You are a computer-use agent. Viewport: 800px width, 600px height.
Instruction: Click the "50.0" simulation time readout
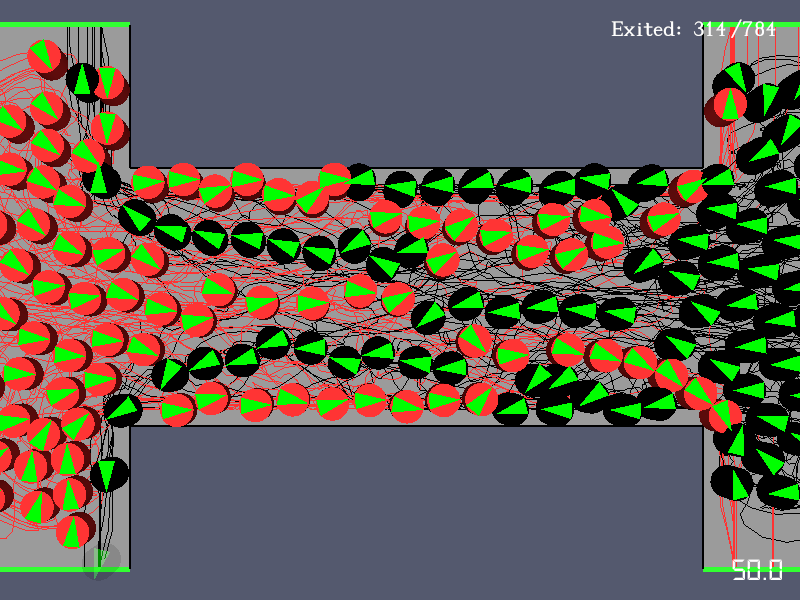pos(757,570)
